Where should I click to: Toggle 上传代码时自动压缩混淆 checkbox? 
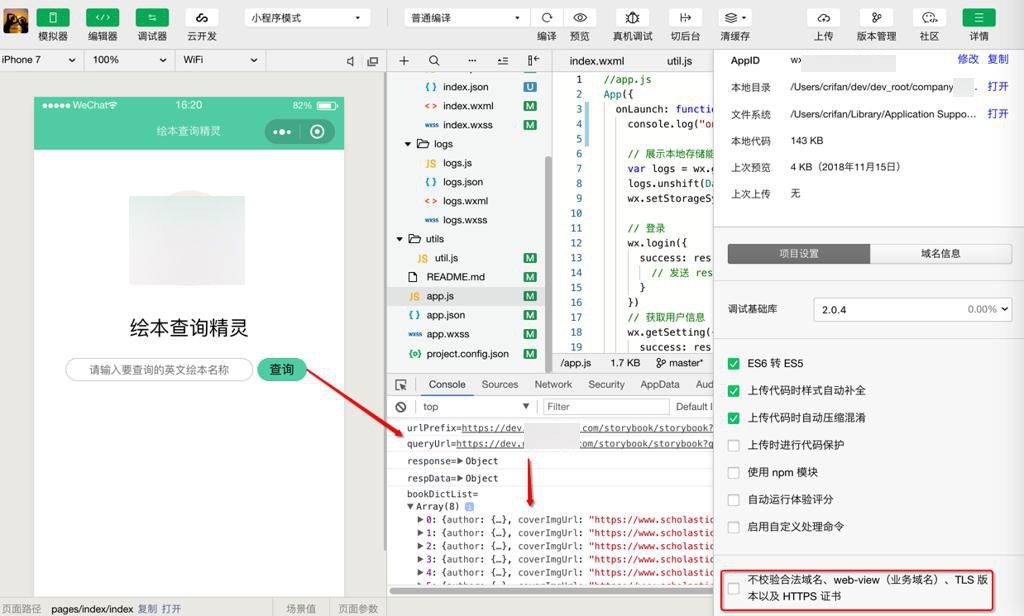click(x=733, y=418)
